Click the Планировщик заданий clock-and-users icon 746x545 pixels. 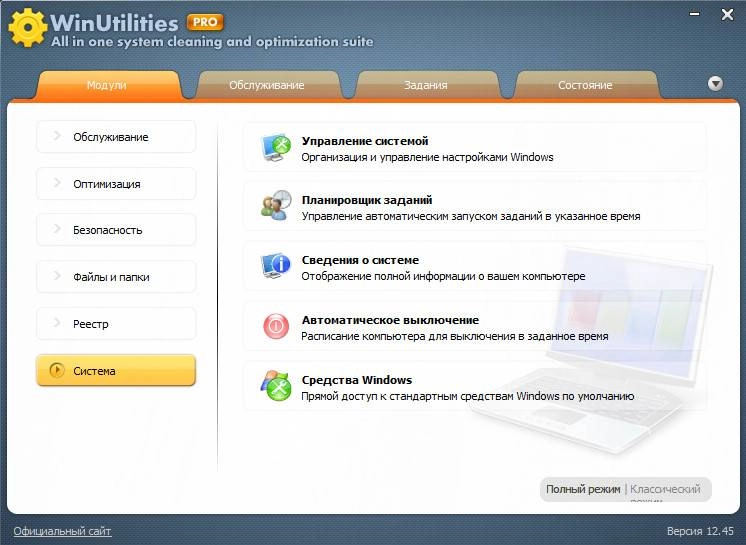[276, 205]
